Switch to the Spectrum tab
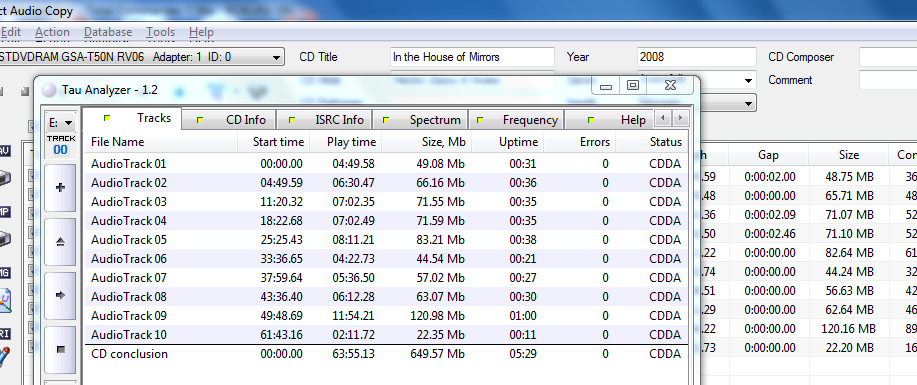The height and width of the screenshot is (385, 917). pyautogui.click(x=420, y=120)
